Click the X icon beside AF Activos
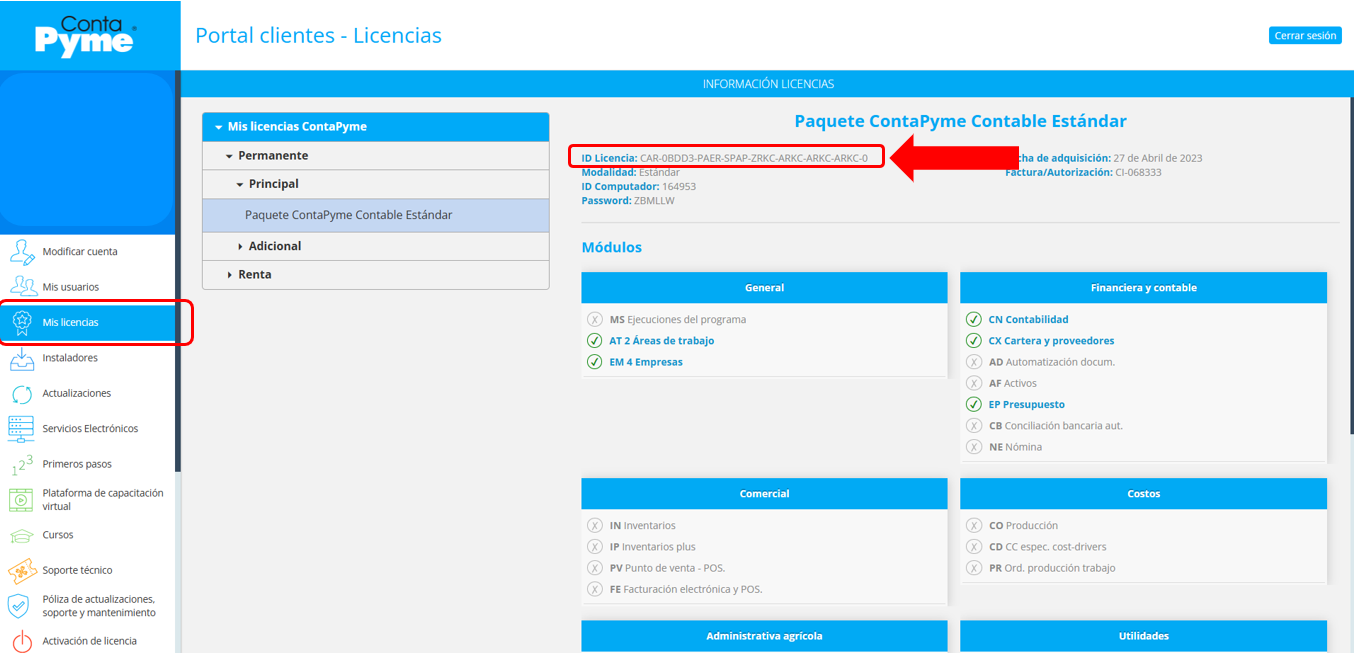Screen dimensions: 1357x653 point(973,383)
